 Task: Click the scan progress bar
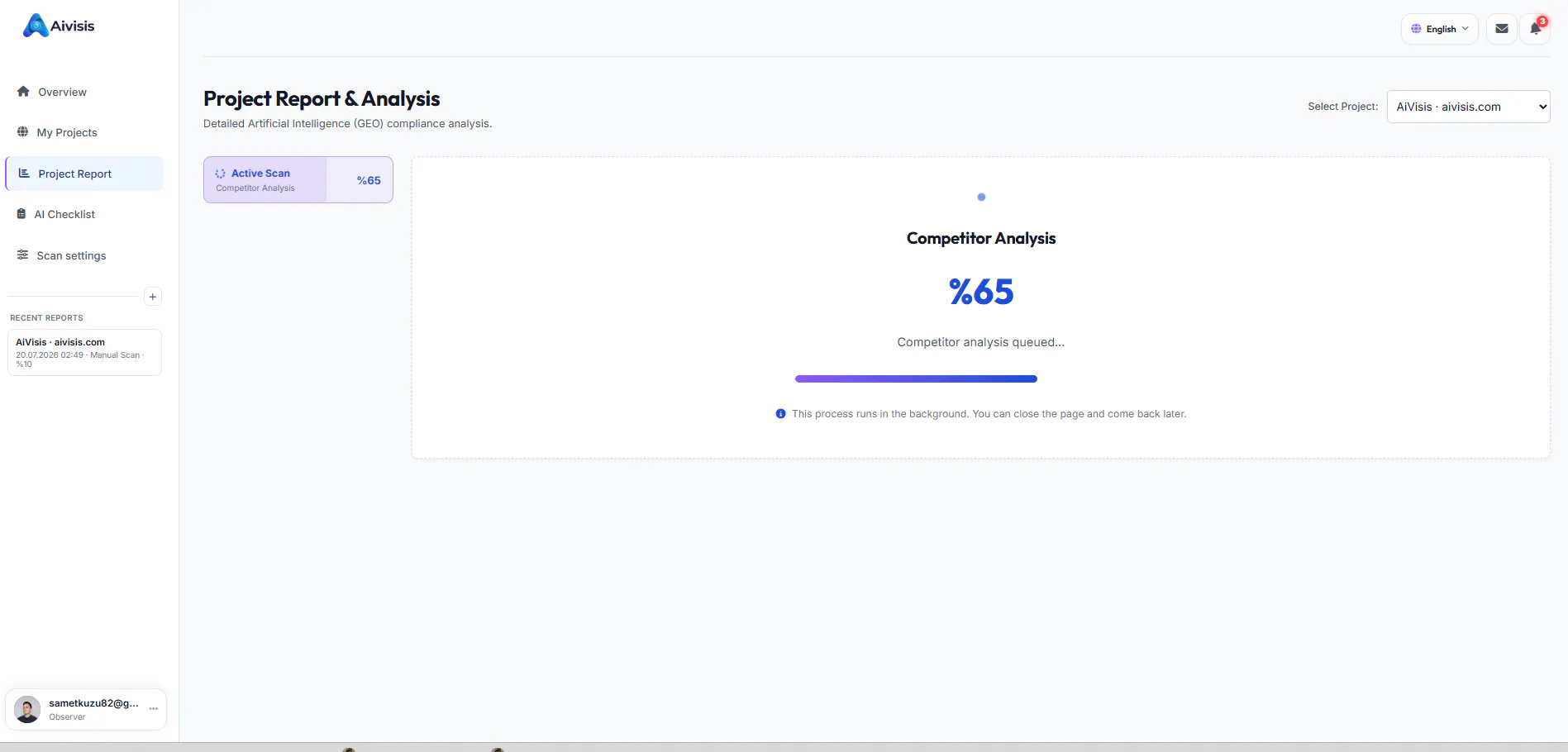[x=916, y=378]
